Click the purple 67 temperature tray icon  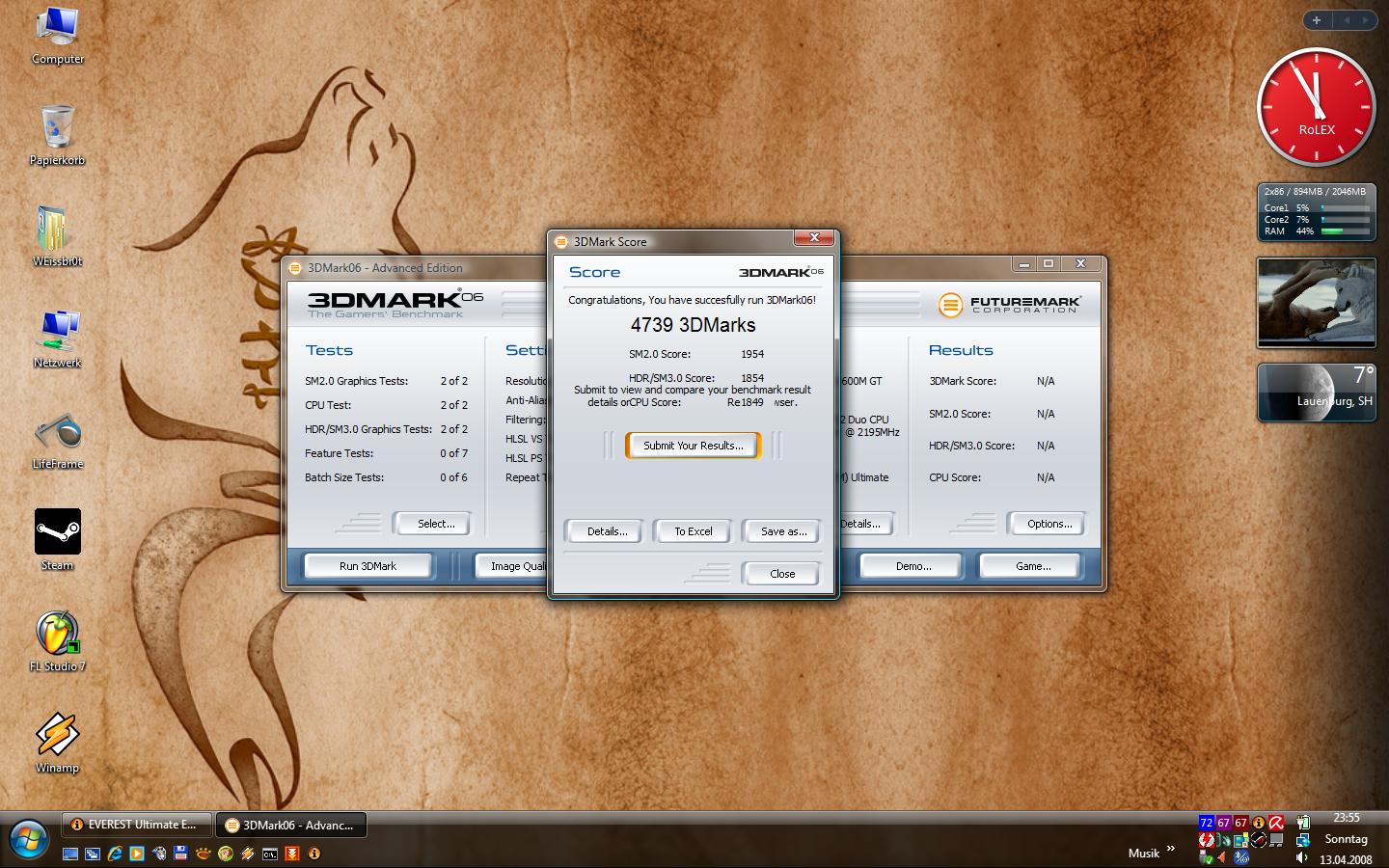[x=1224, y=823]
